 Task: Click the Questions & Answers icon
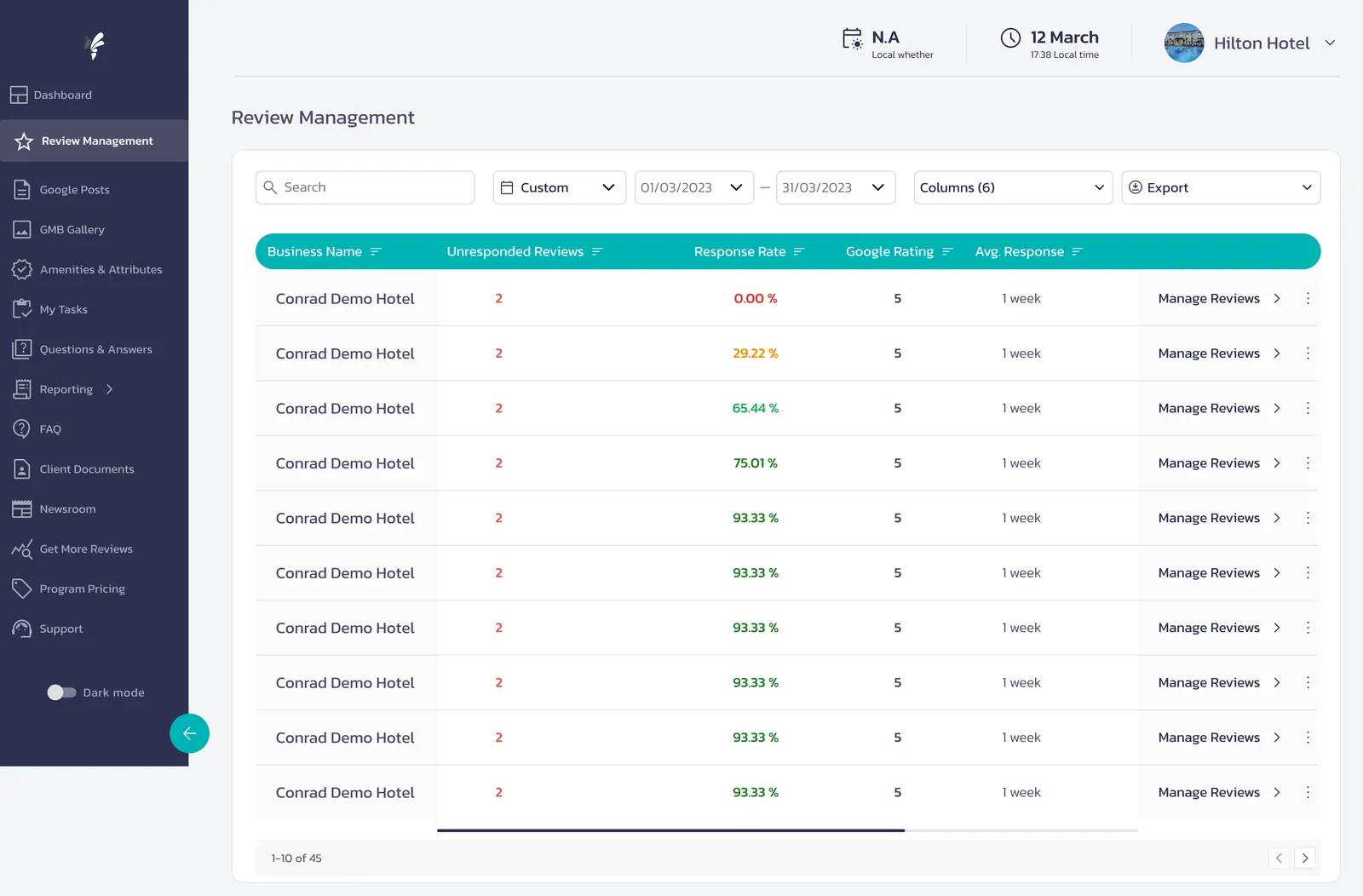coord(22,348)
